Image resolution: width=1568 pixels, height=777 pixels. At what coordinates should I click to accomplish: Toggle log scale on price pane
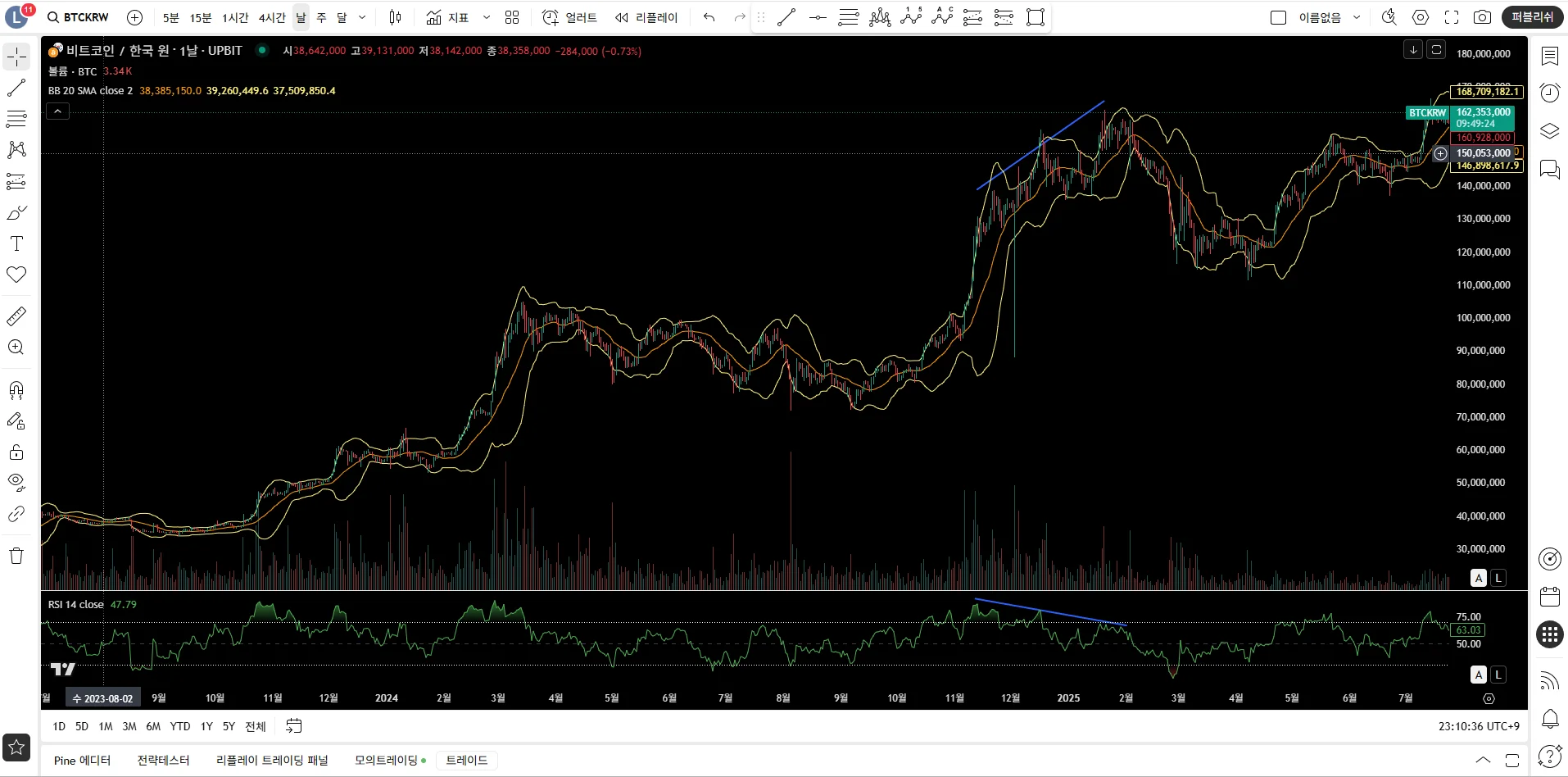coord(1498,578)
